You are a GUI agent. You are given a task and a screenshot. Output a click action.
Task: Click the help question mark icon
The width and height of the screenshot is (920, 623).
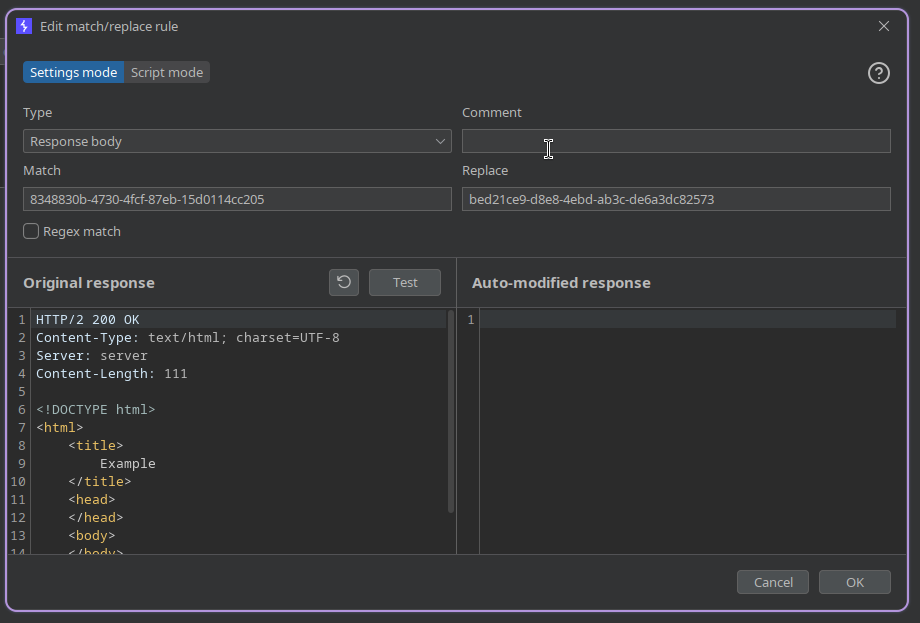878,73
